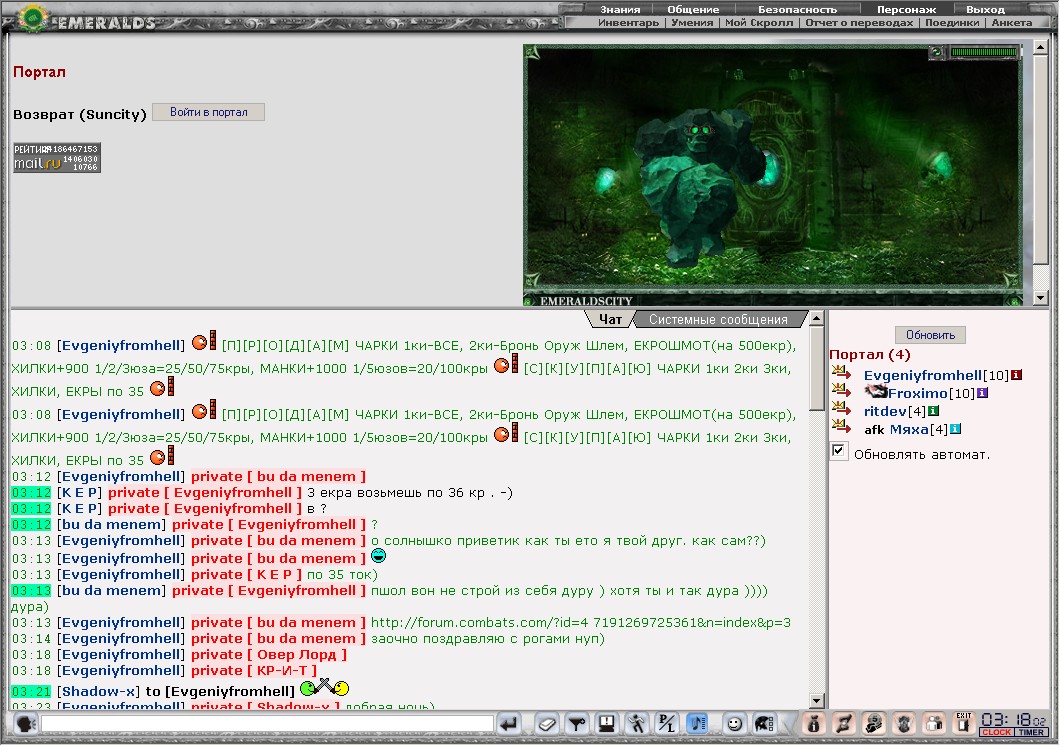The height and width of the screenshot is (746, 1060).
Task: Switch to the Чат tab
Action: point(610,319)
